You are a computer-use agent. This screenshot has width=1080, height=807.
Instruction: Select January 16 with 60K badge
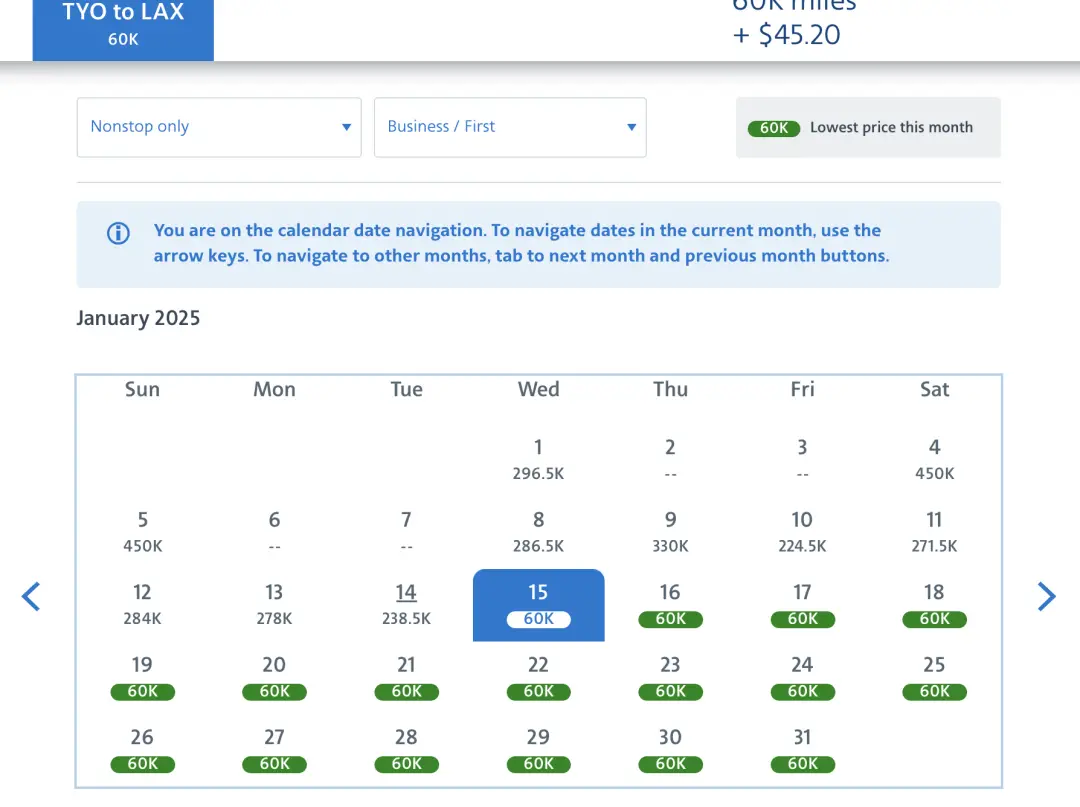[x=670, y=604]
